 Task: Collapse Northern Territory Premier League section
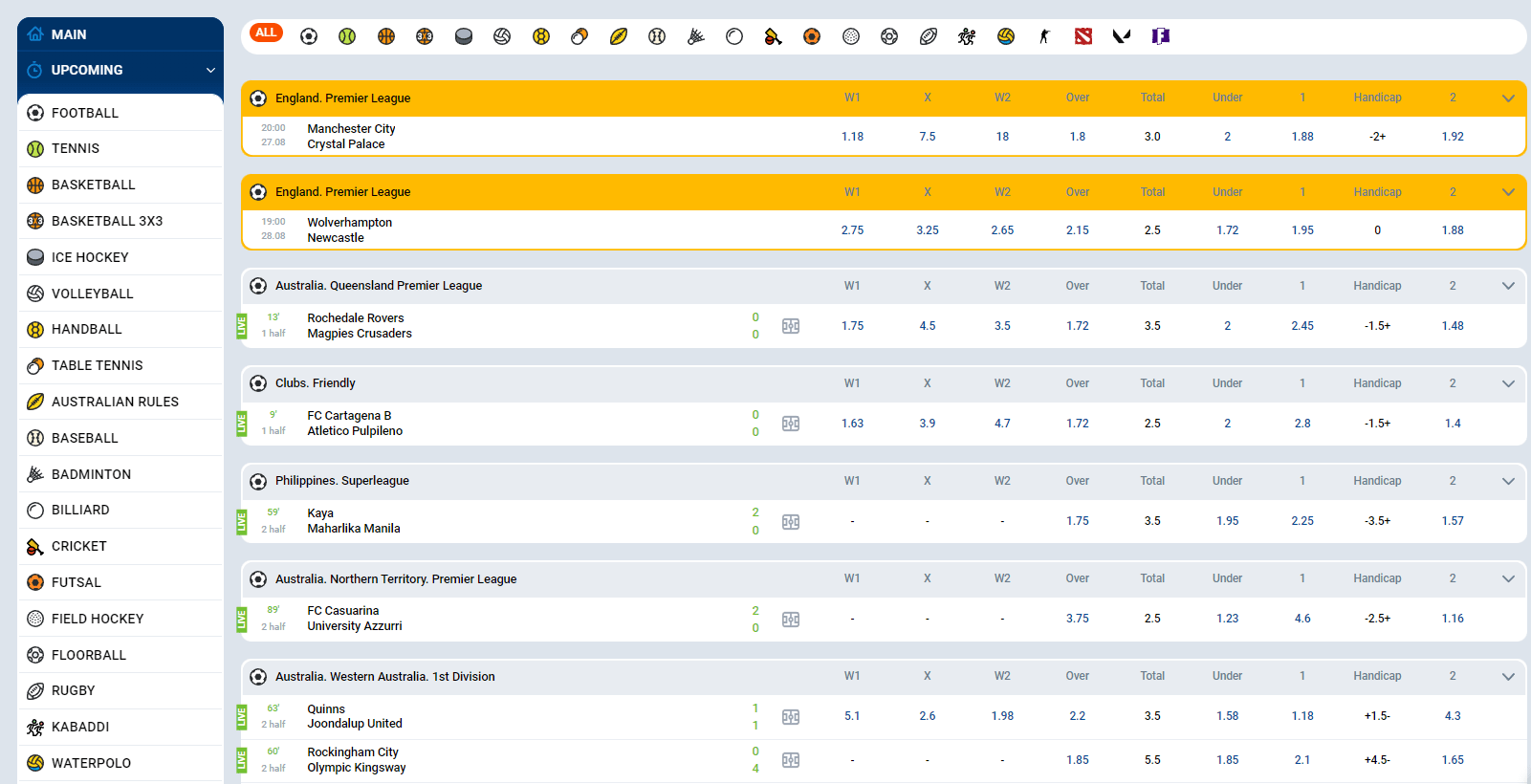tap(1508, 578)
